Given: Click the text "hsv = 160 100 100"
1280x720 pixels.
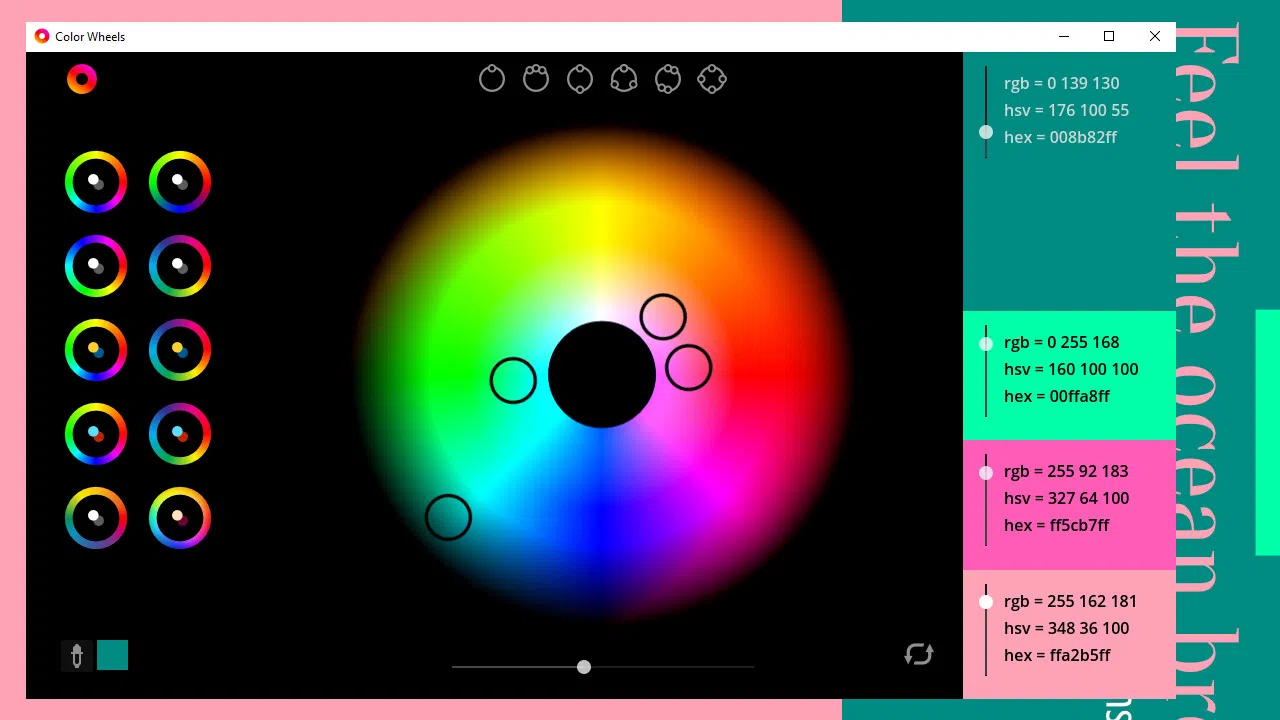Looking at the screenshot, I should (x=1071, y=369).
